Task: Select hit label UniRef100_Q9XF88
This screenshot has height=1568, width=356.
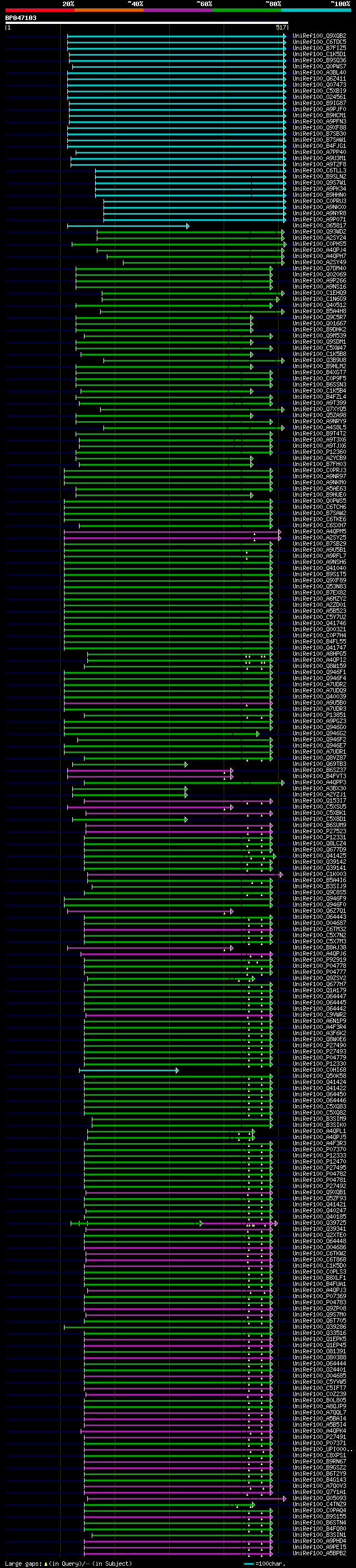Action: click(x=319, y=127)
